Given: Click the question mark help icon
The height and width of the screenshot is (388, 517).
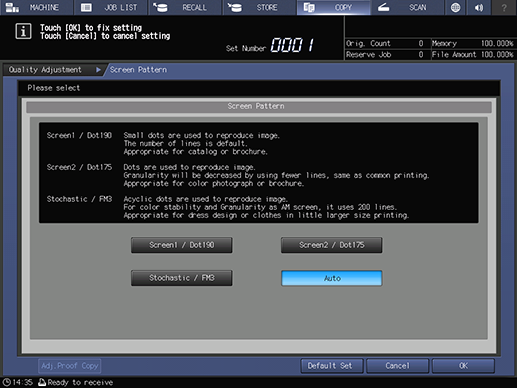Looking at the screenshot, I should pyautogui.click(x=504, y=7).
